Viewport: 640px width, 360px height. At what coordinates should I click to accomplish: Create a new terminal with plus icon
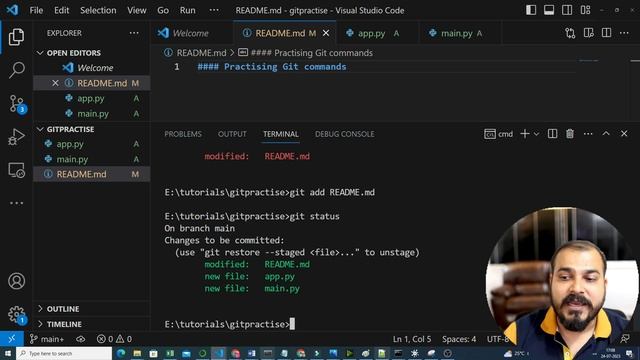[524, 134]
